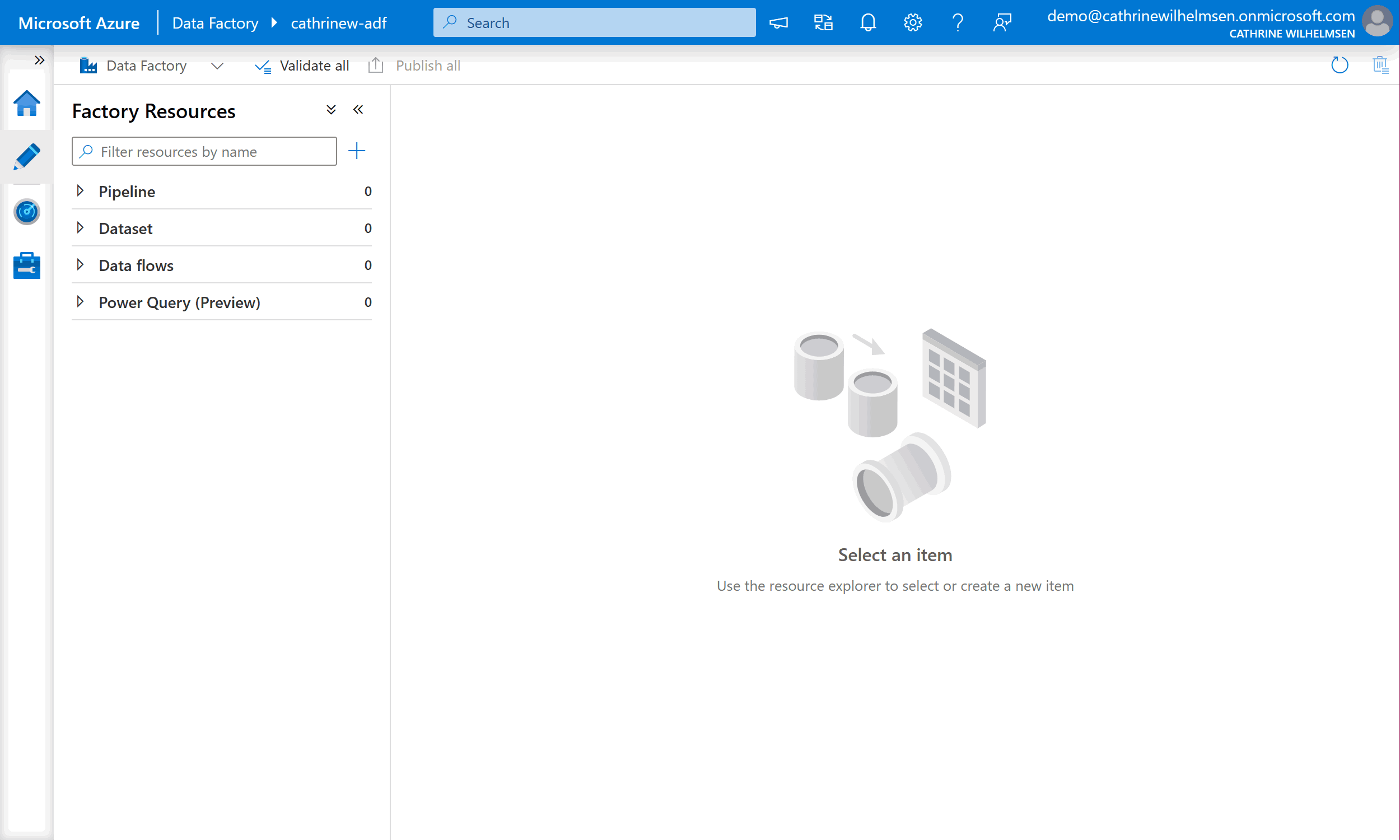This screenshot has height=840, width=1400.
Task: Click Validate all button
Action: tap(302, 66)
